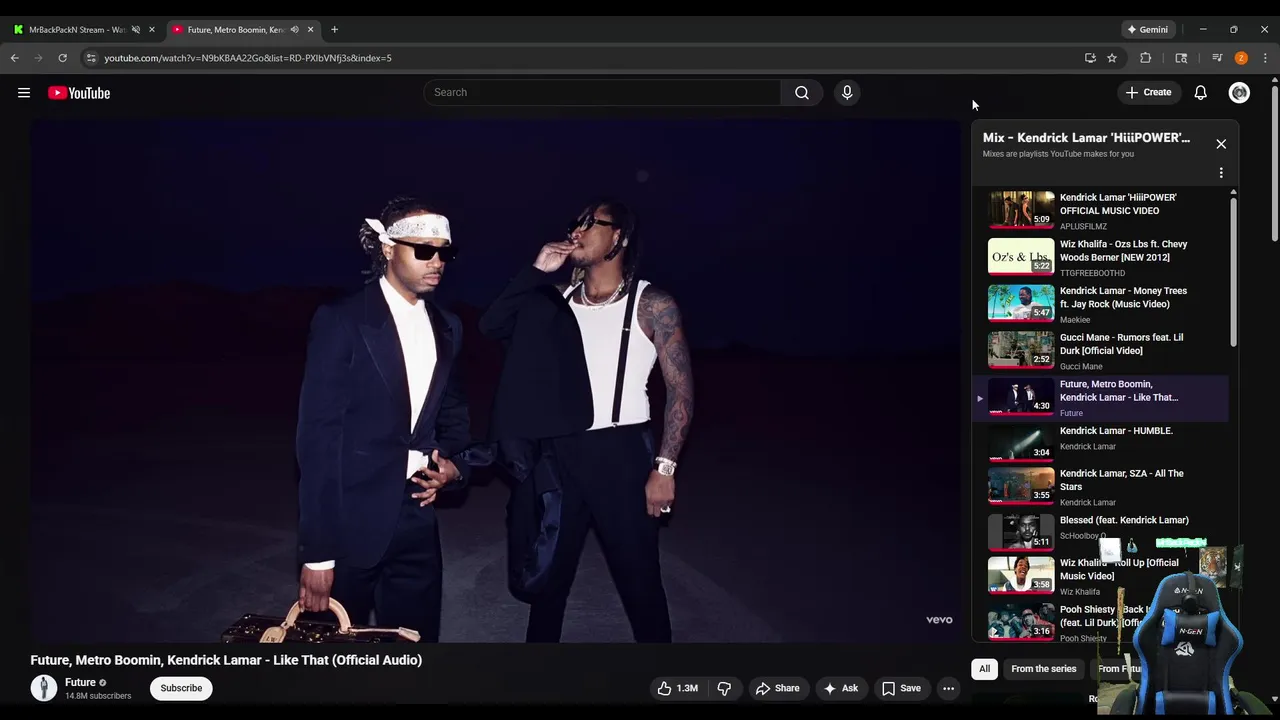Open the Gemini button in Chrome
Viewport: 1280px width, 720px height.
coord(1147,30)
